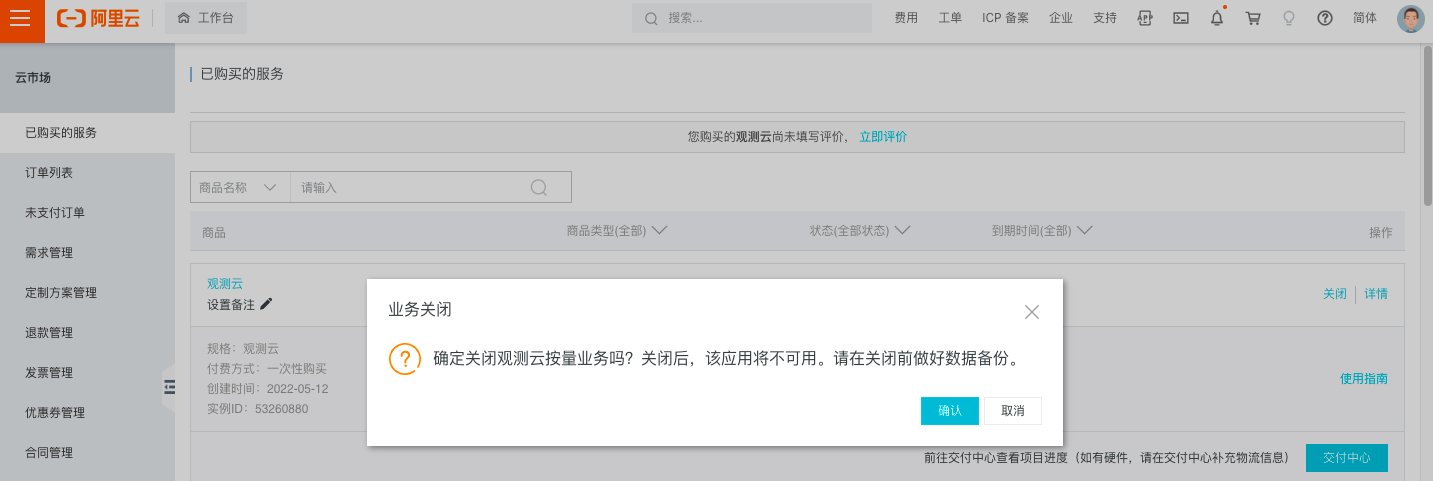This screenshot has width=1433, height=481.
Task: Open the 工单 menu
Action: click(950, 18)
